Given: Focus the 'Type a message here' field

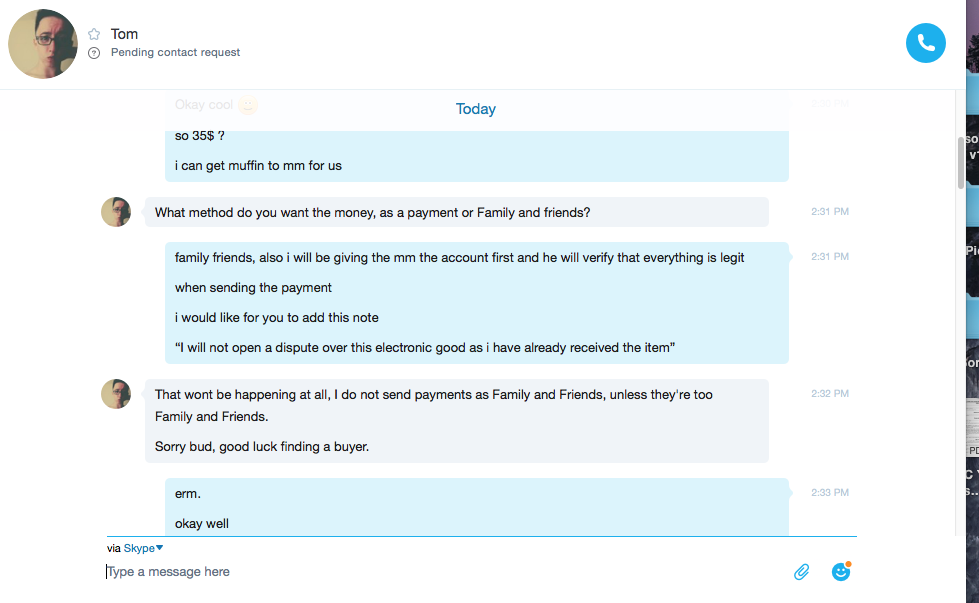Looking at the screenshot, I should (443, 572).
